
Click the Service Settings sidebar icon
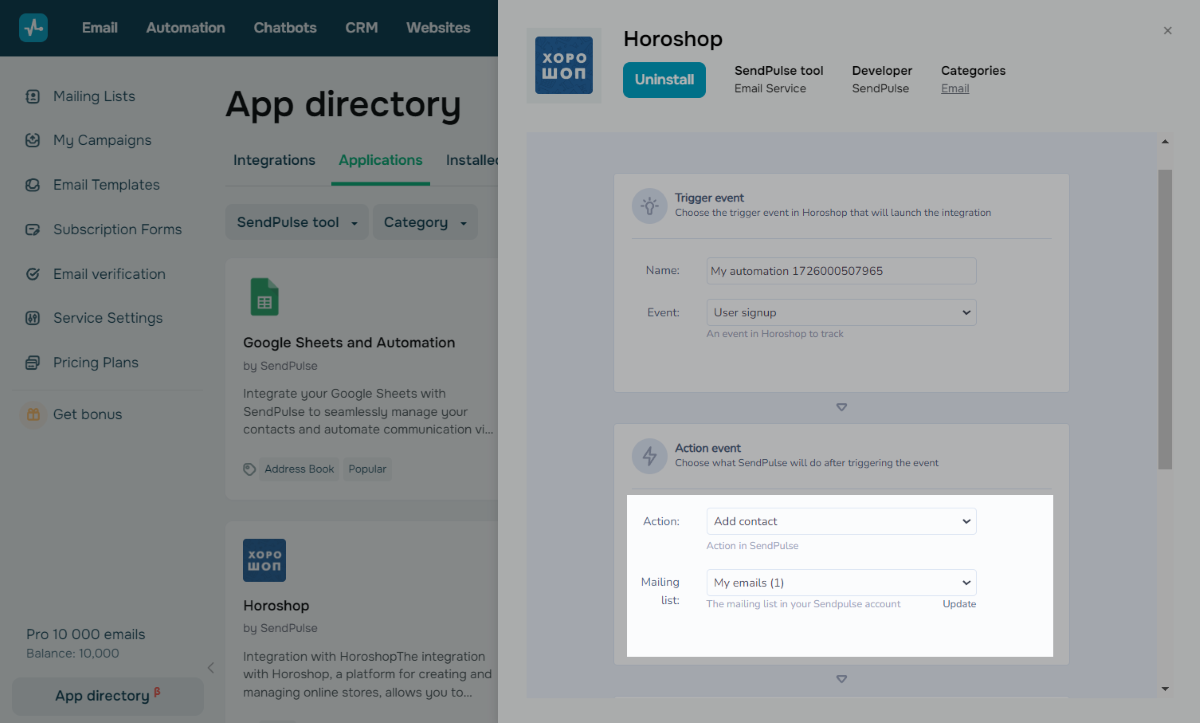click(x=33, y=318)
